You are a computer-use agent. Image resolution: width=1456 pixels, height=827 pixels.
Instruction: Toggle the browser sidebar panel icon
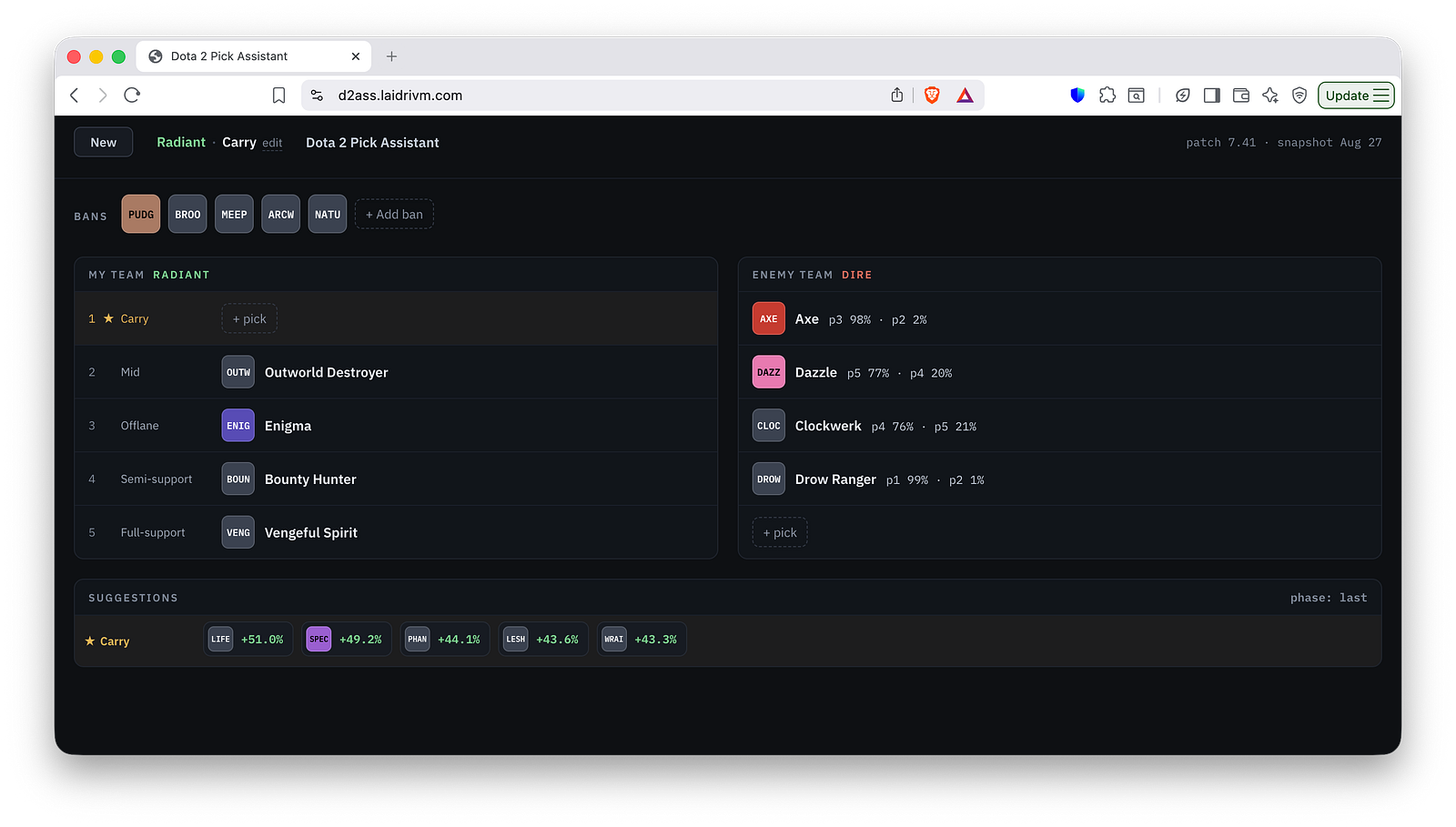click(1212, 96)
